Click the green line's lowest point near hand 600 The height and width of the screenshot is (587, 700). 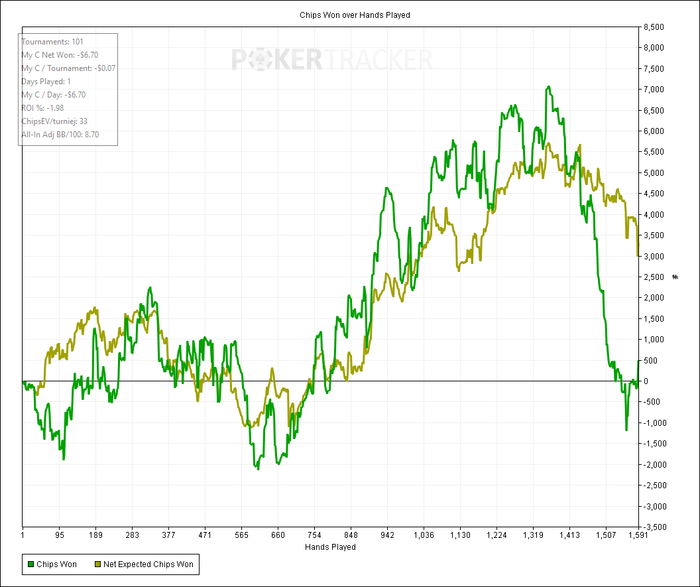[x=258, y=469]
